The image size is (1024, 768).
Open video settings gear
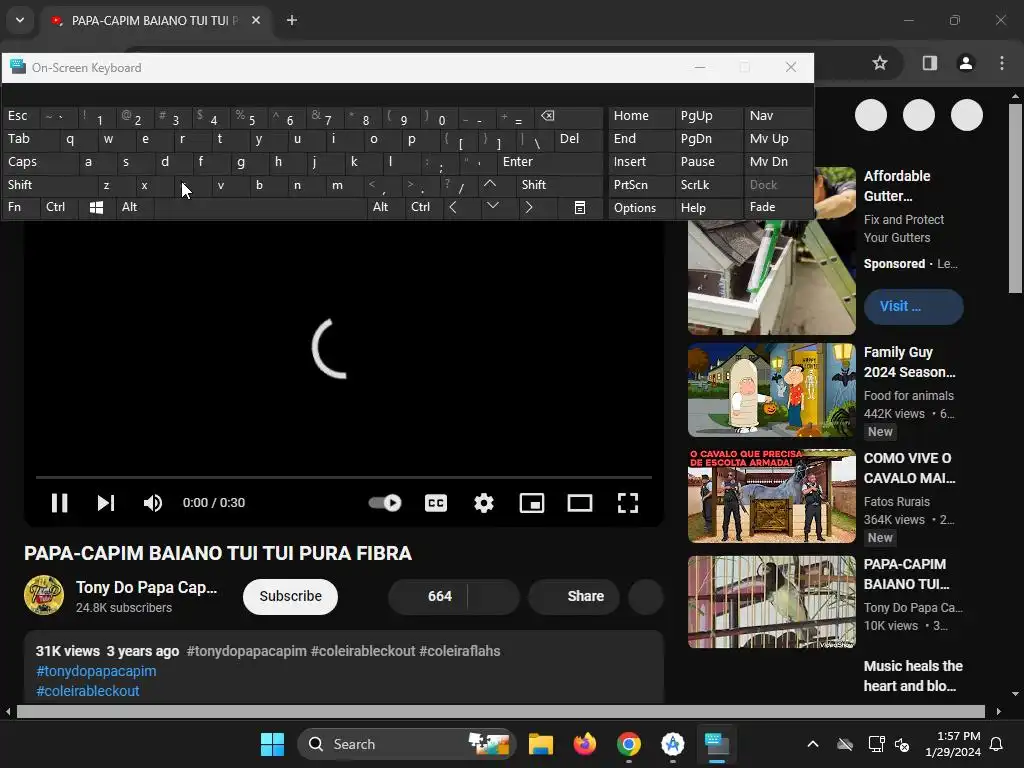click(484, 503)
